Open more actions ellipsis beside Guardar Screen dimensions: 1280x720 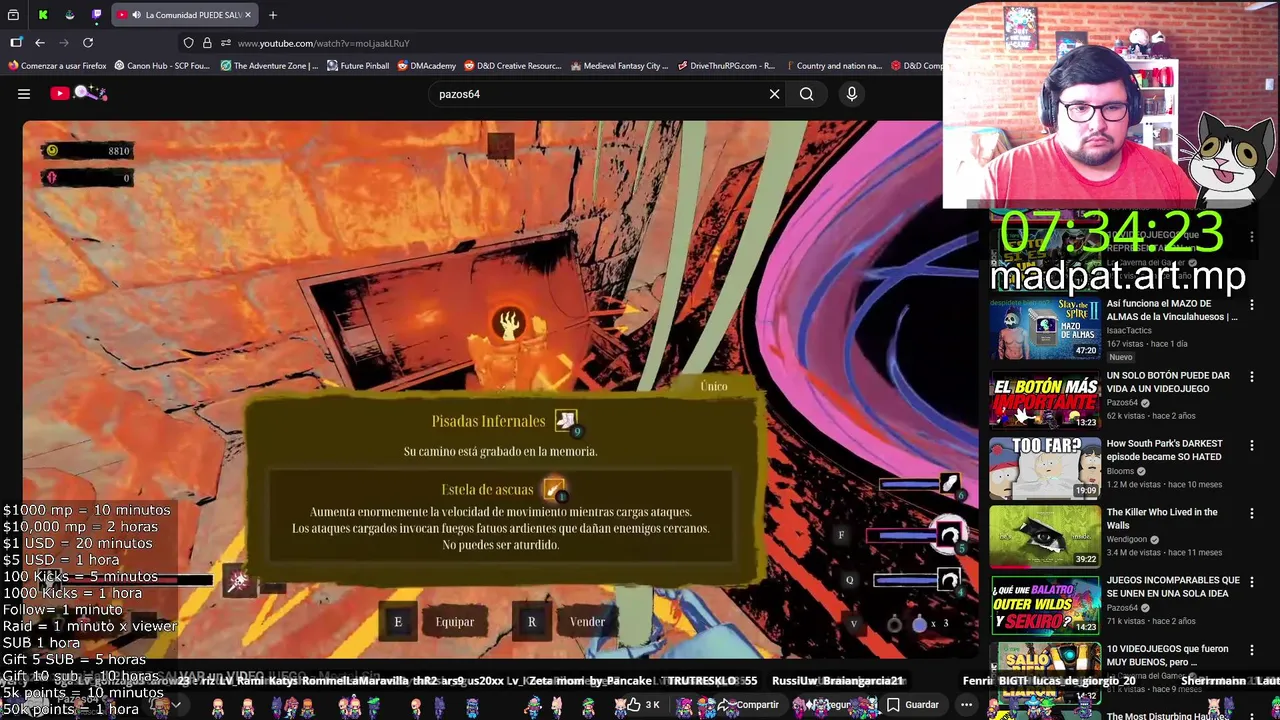tap(966, 705)
